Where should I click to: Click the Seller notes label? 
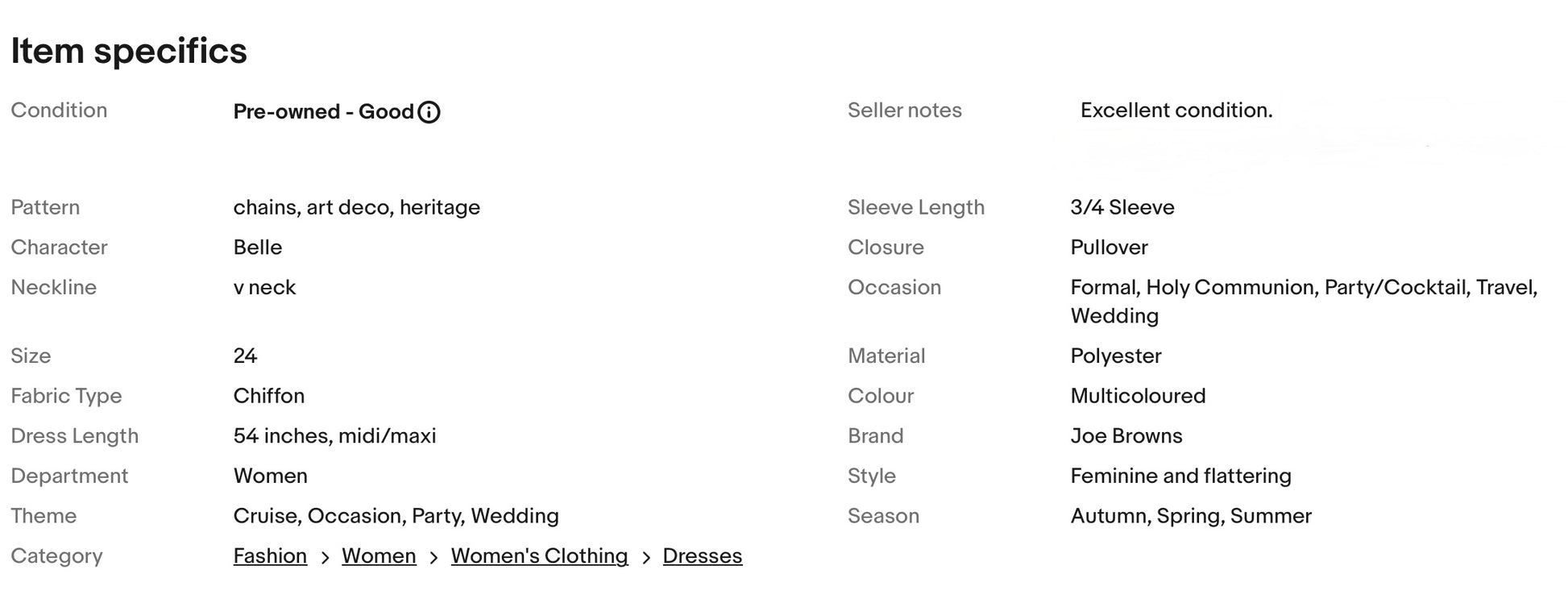tap(904, 110)
